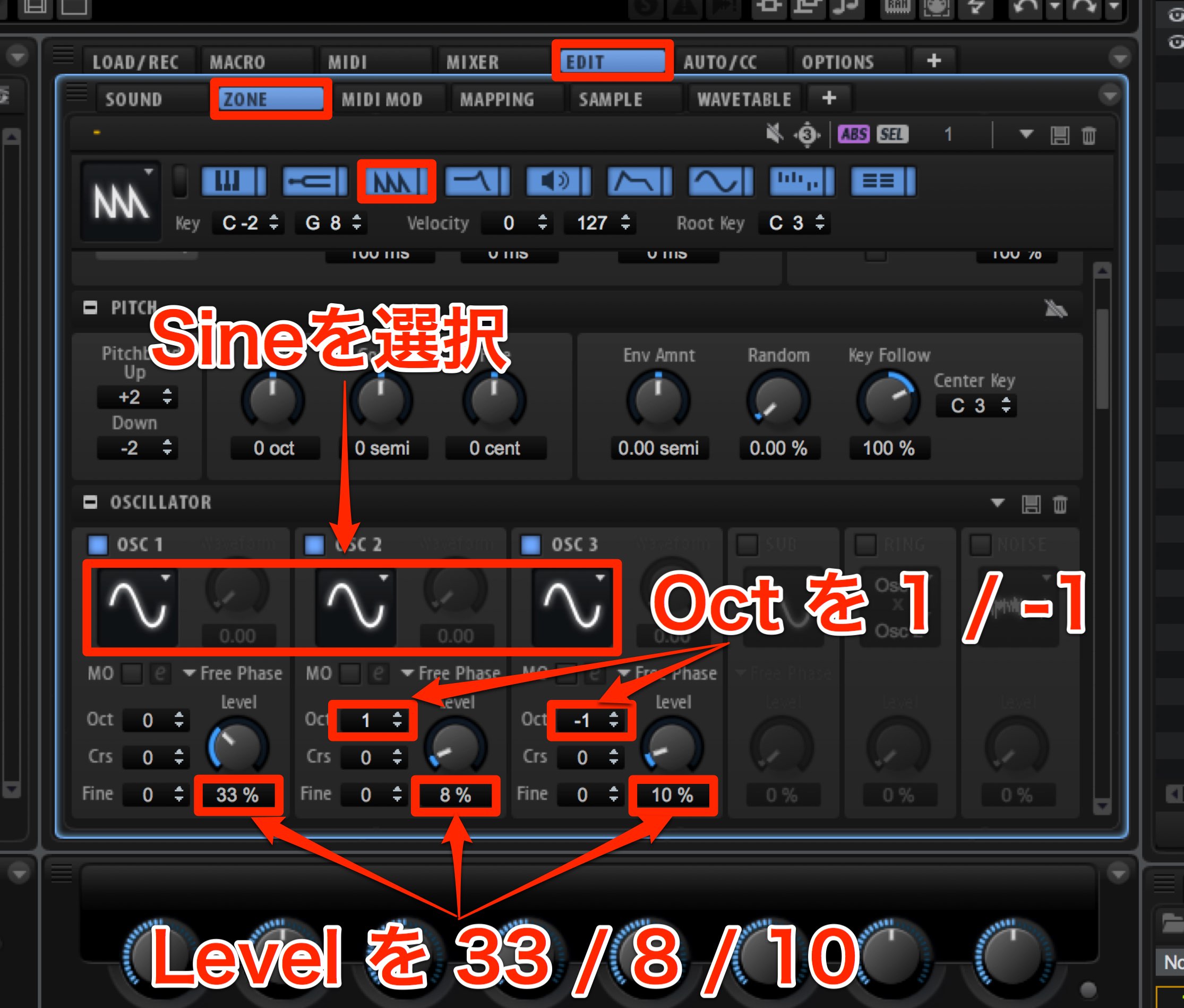The image size is (1184, 1008).
Task: Open the WAVETABLE sub-tab
Action: 744,99
